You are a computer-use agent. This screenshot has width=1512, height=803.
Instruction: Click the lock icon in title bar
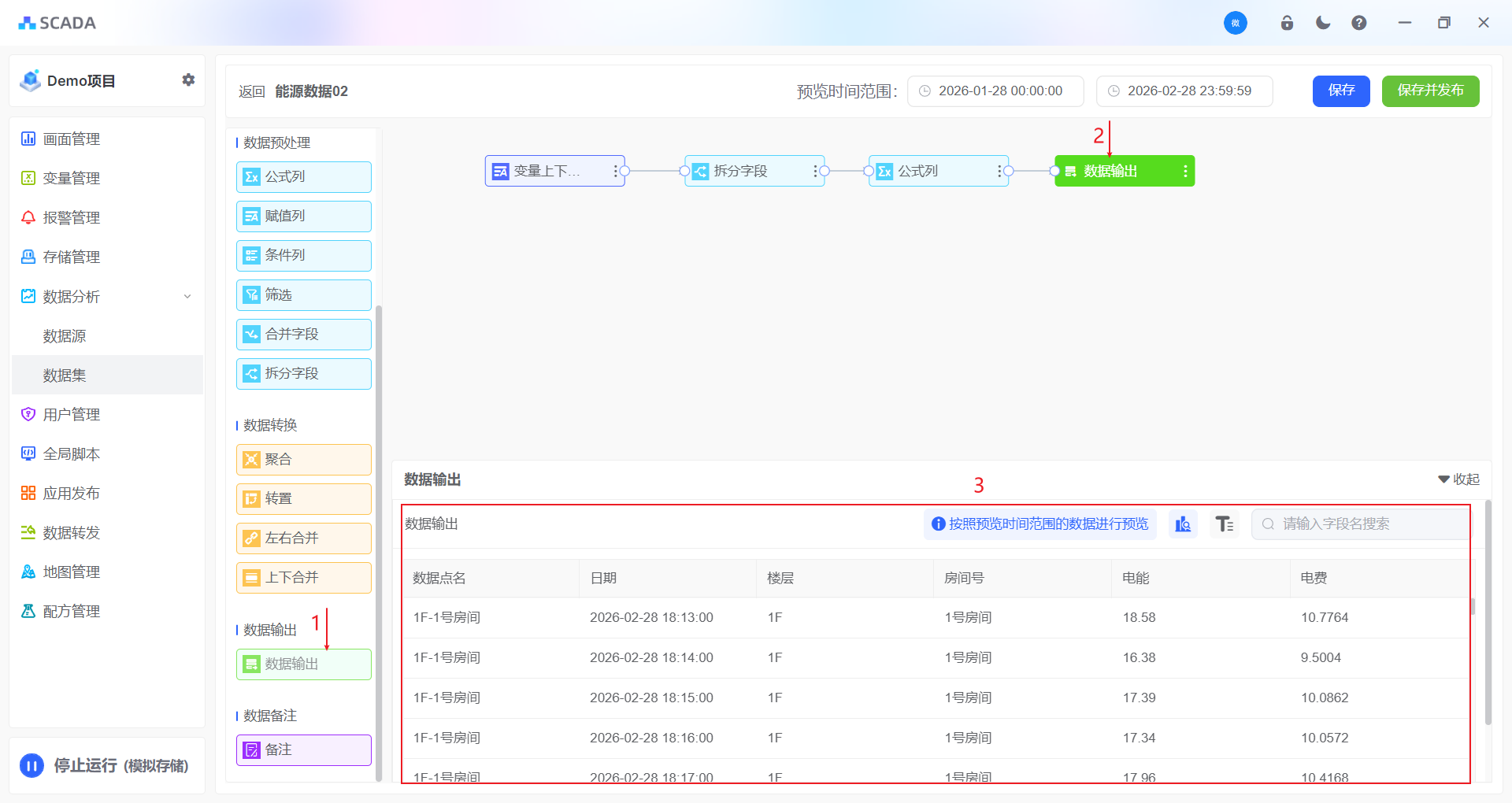1287,23
